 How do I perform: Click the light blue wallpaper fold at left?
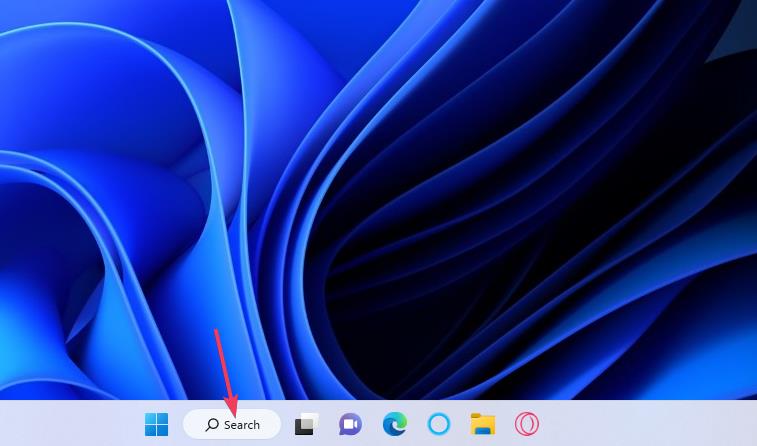click(60, 180)
